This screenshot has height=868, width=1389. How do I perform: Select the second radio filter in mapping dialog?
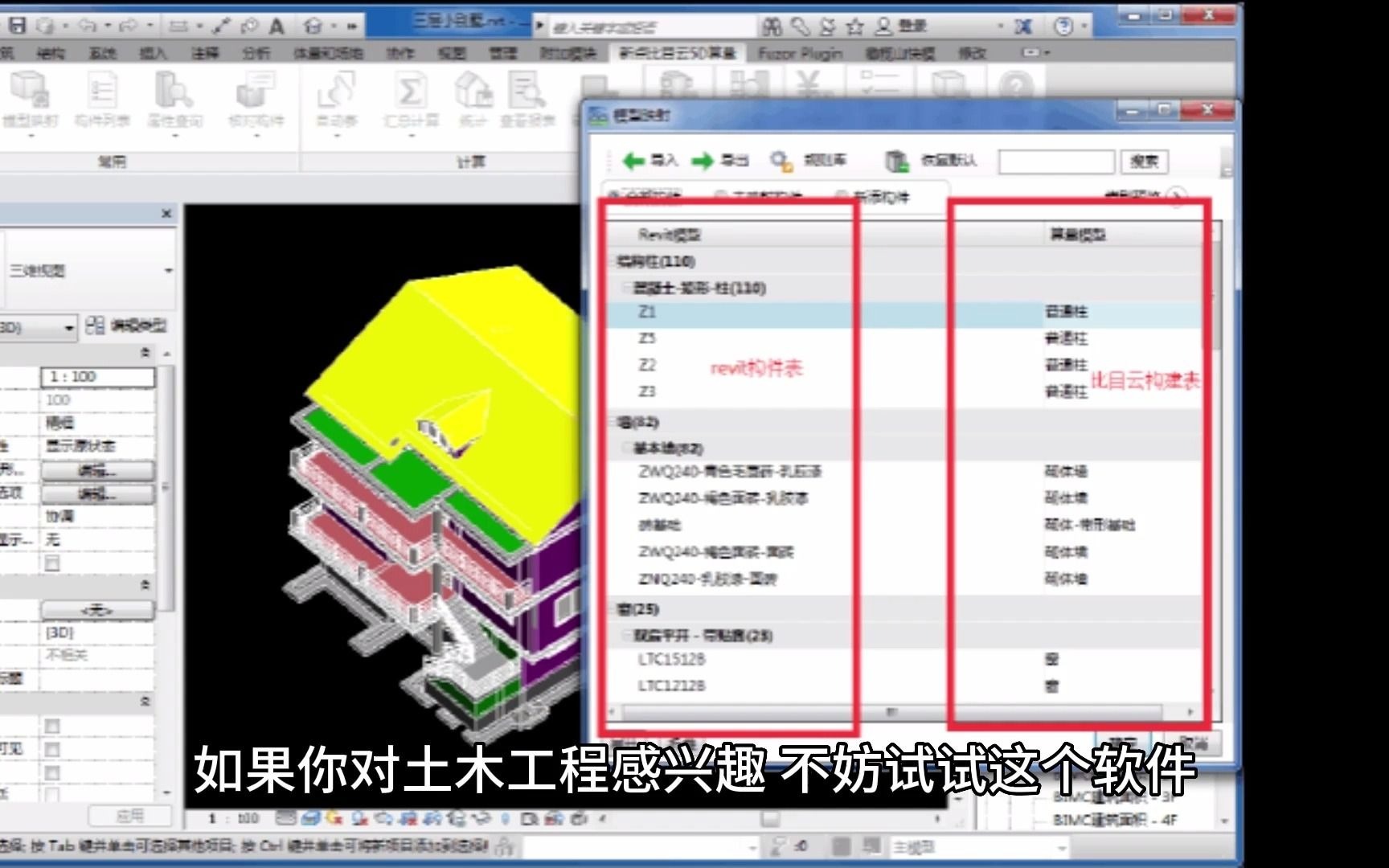click(720, 195)
